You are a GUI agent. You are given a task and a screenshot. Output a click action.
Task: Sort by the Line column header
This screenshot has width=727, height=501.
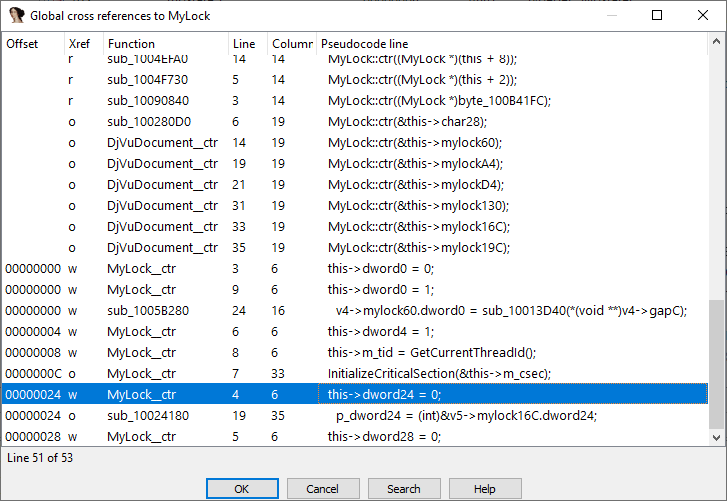point(248,44)
